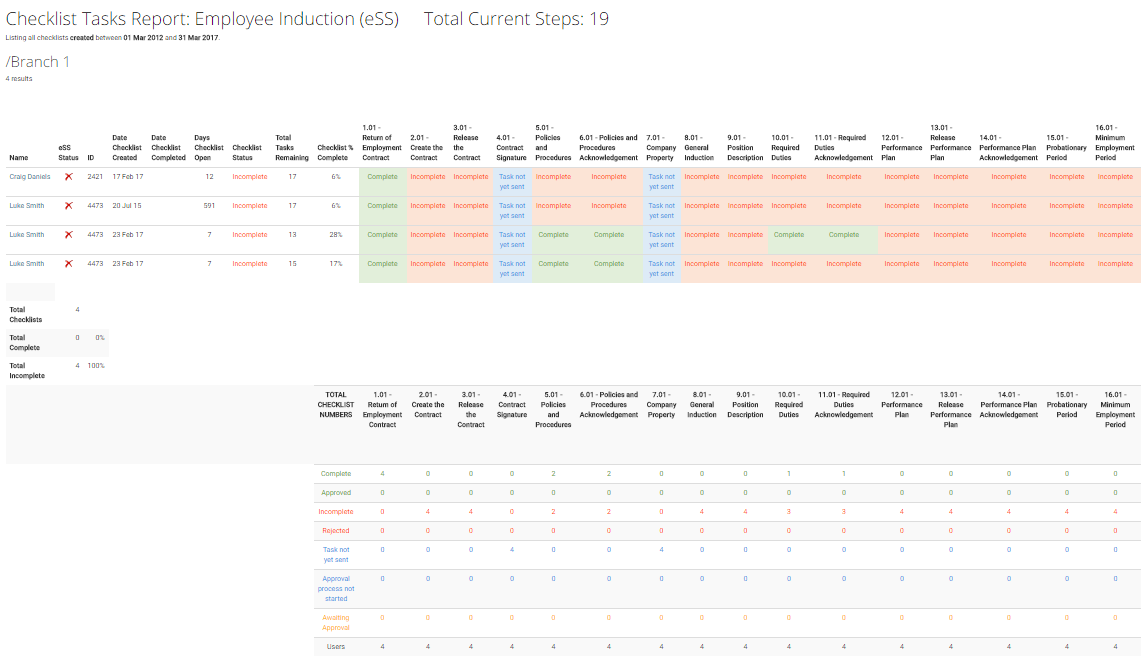Viewport: 1141px width, 669px height.
Task: Click tasks remaining value 15
Action: [293, 264]
